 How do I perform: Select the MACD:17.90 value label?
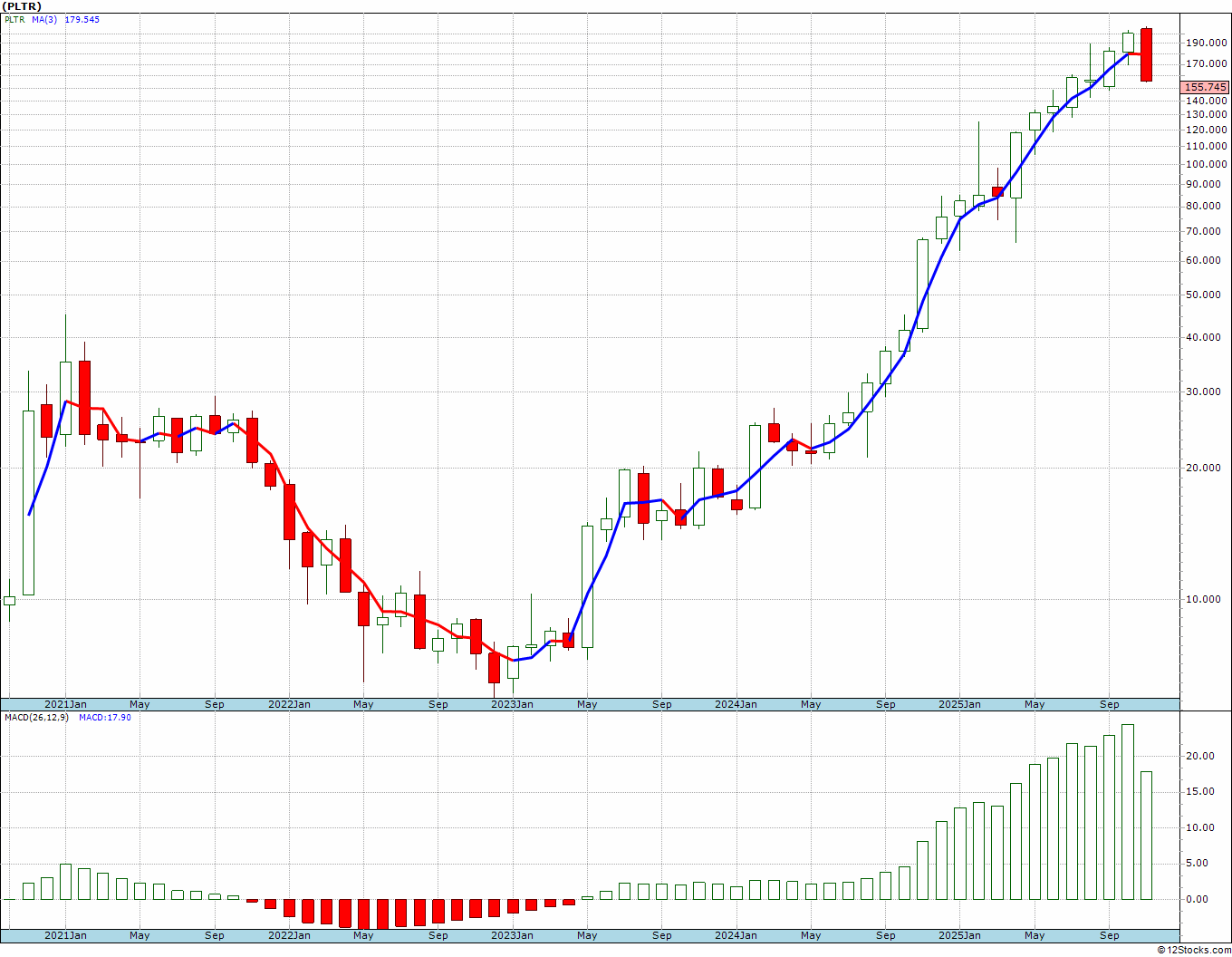tap(105, 718)
